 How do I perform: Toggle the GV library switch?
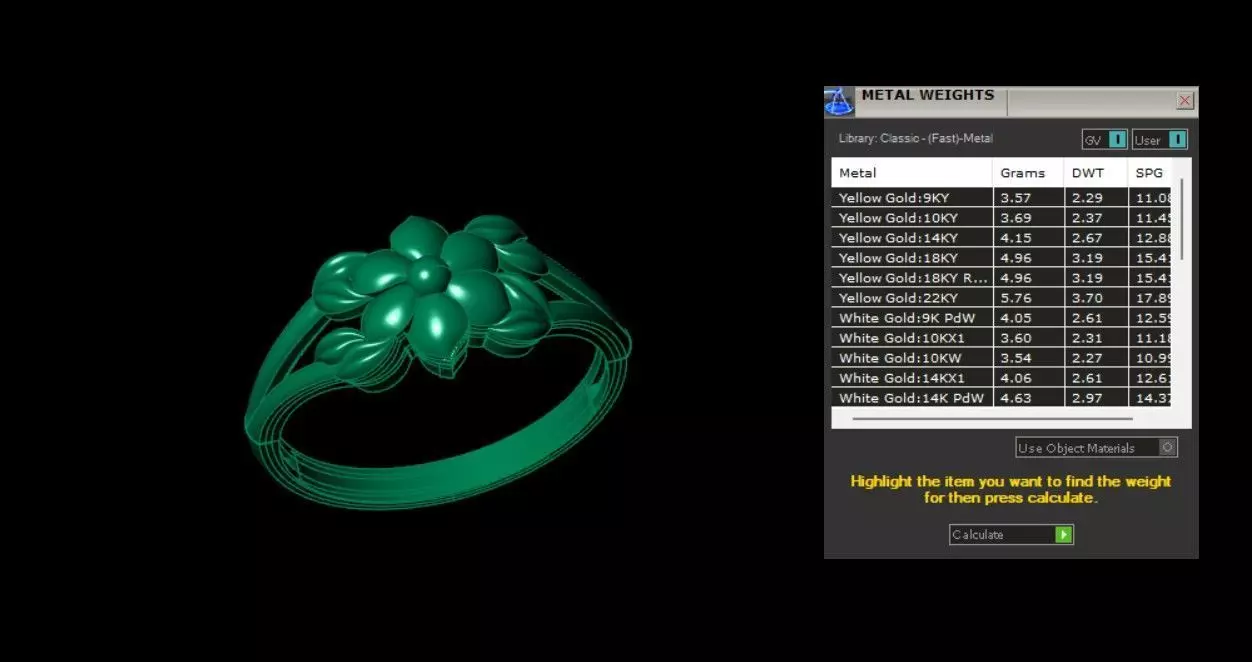coord(1105,140)
